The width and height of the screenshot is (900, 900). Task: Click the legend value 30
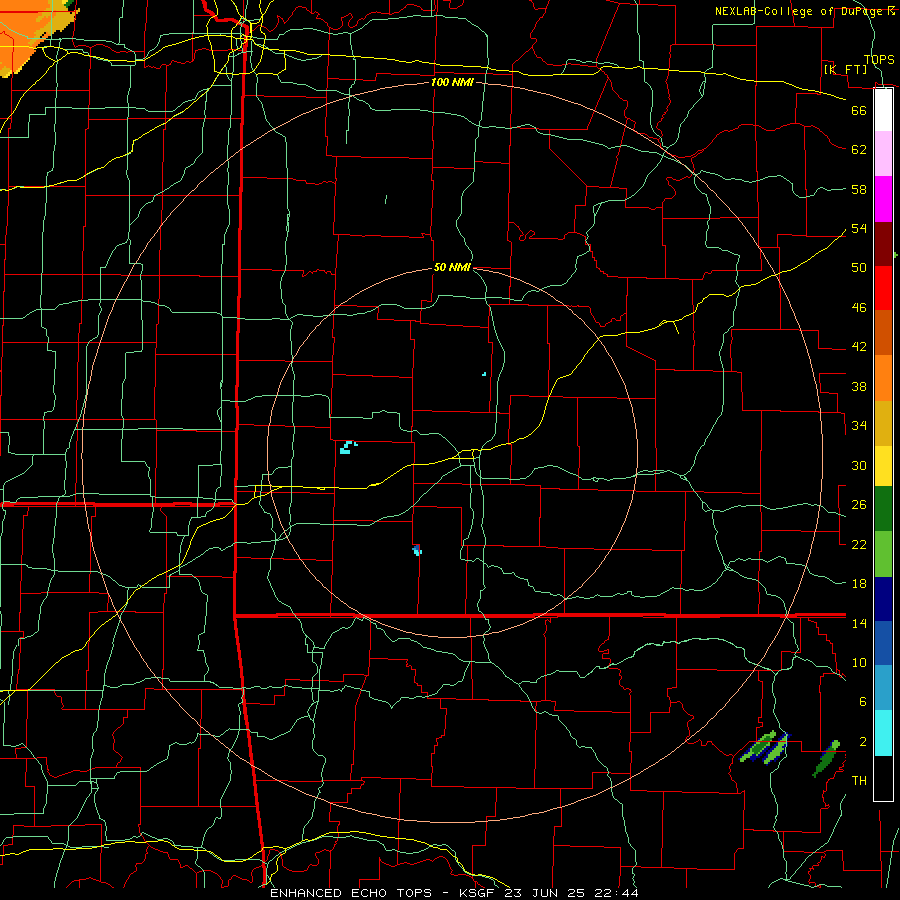(x=859, y=465)
